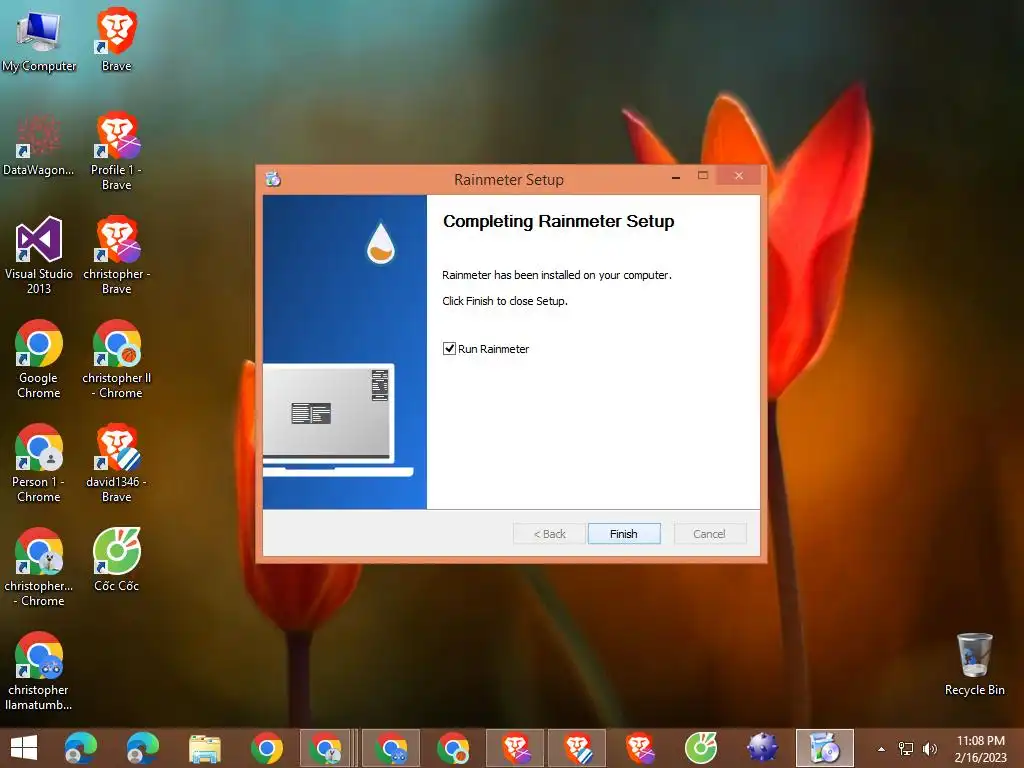Image resolution: width=1024 pixels, height=768 pixels.
Task: Select the david1346 - Brave desktop shortcut
Action: 116,463
